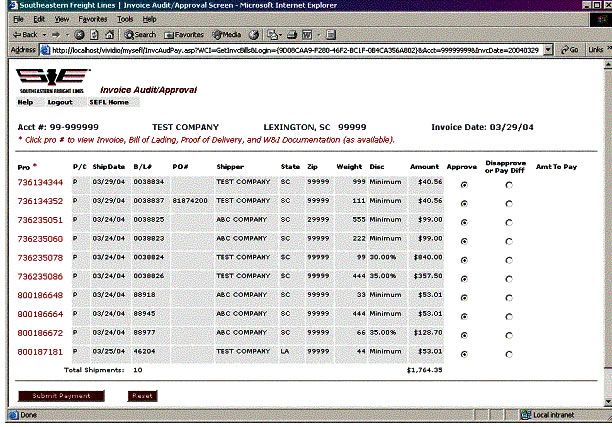The height and width of the screenshot is (427, 612).
Task: Select Approve for invoice 736134344
Action: 461,184
